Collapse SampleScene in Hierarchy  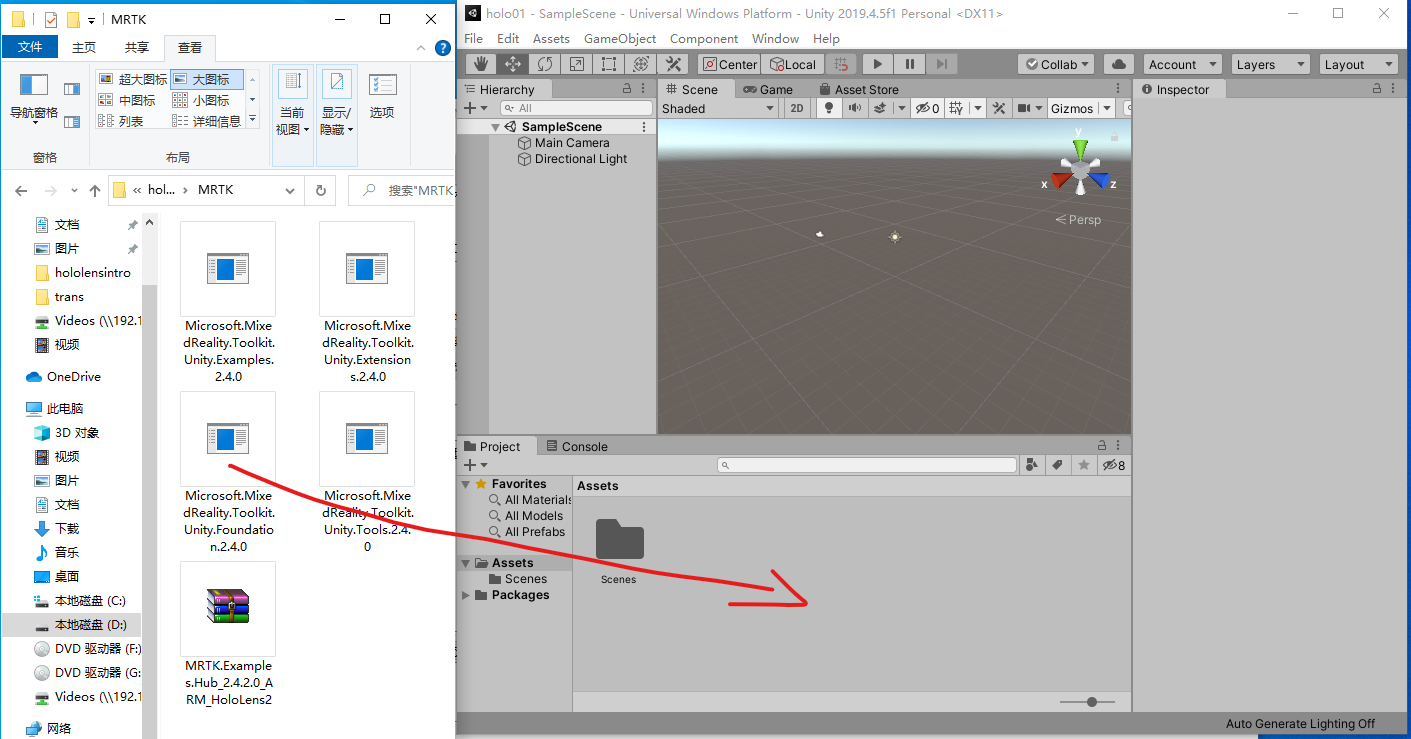495,127
